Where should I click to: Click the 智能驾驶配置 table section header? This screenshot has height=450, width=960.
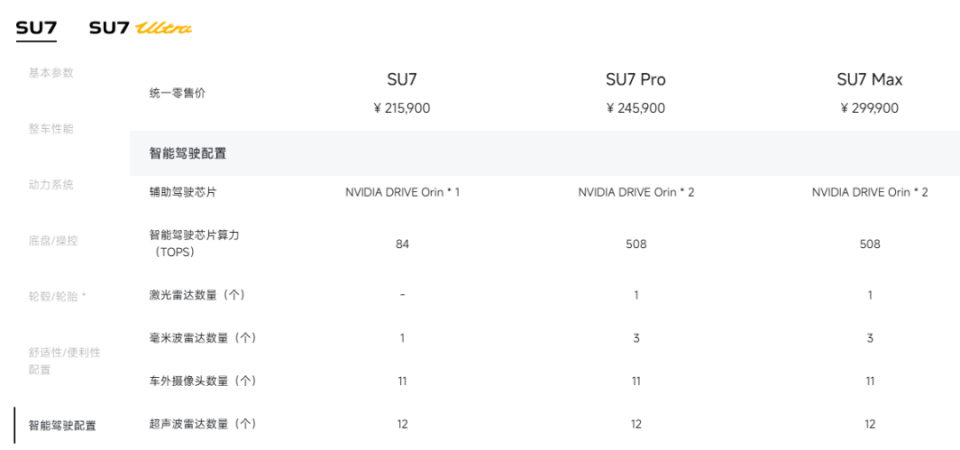click(188, 154)
